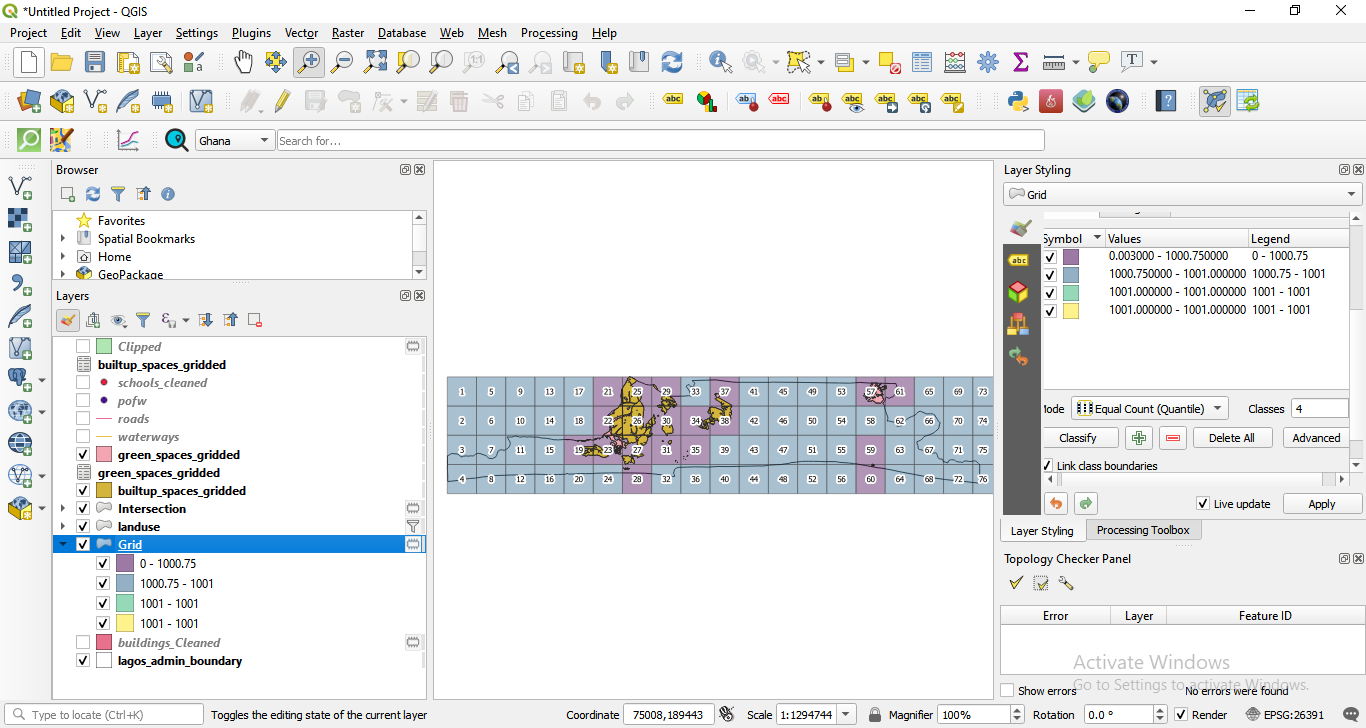The image size is (1366, 728).
Task: Save project using the floppy disk icon
Action: click(x=95, y=62)
